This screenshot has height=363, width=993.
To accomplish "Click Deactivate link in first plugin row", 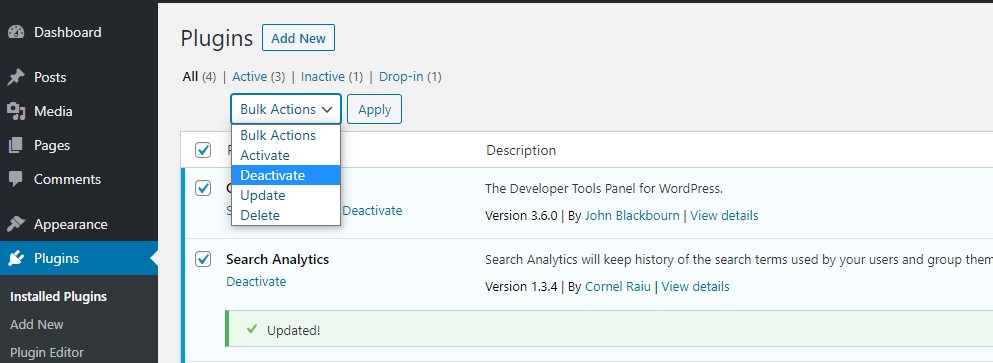I will 372,210.
